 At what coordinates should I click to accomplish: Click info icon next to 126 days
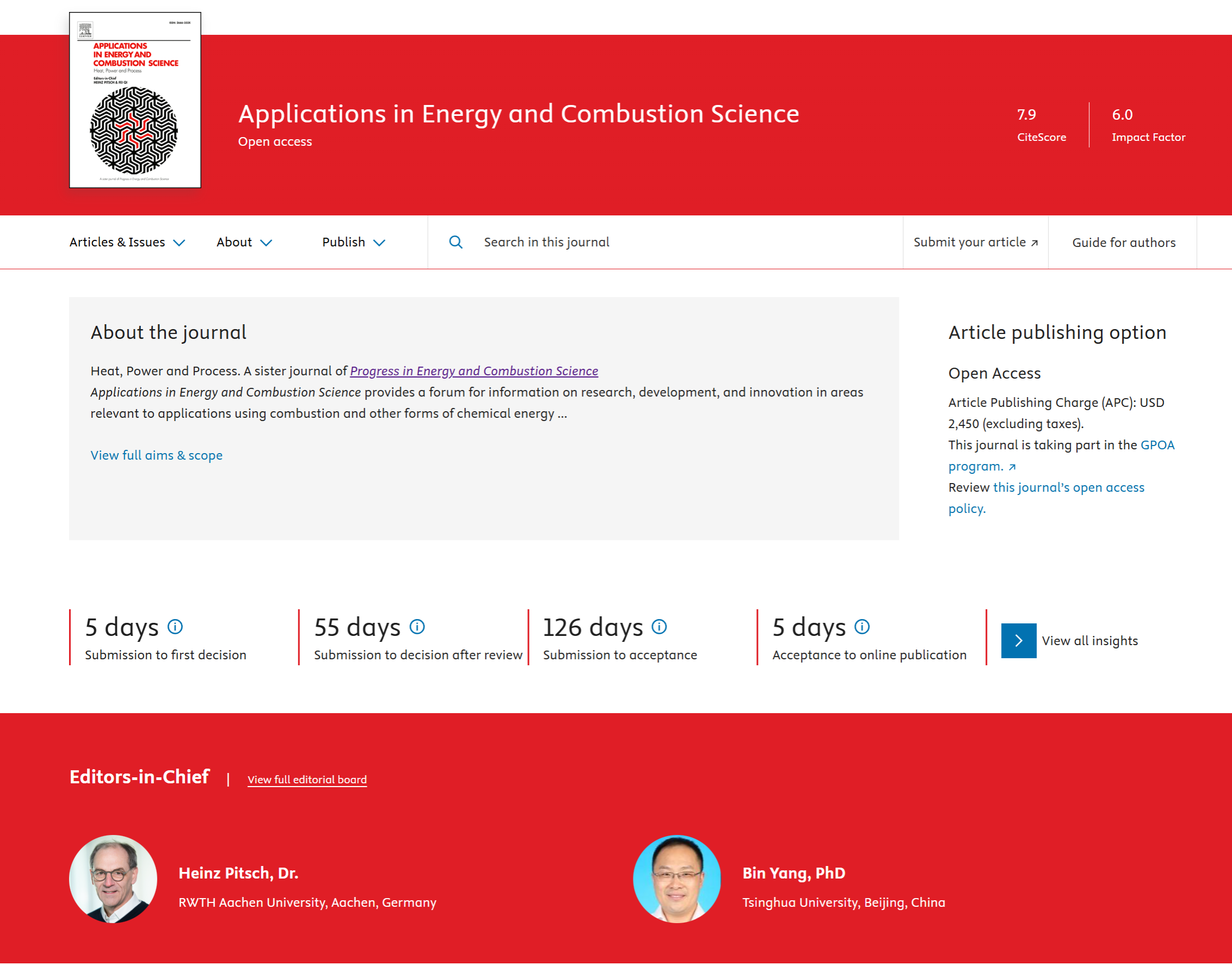click(659, 627)
